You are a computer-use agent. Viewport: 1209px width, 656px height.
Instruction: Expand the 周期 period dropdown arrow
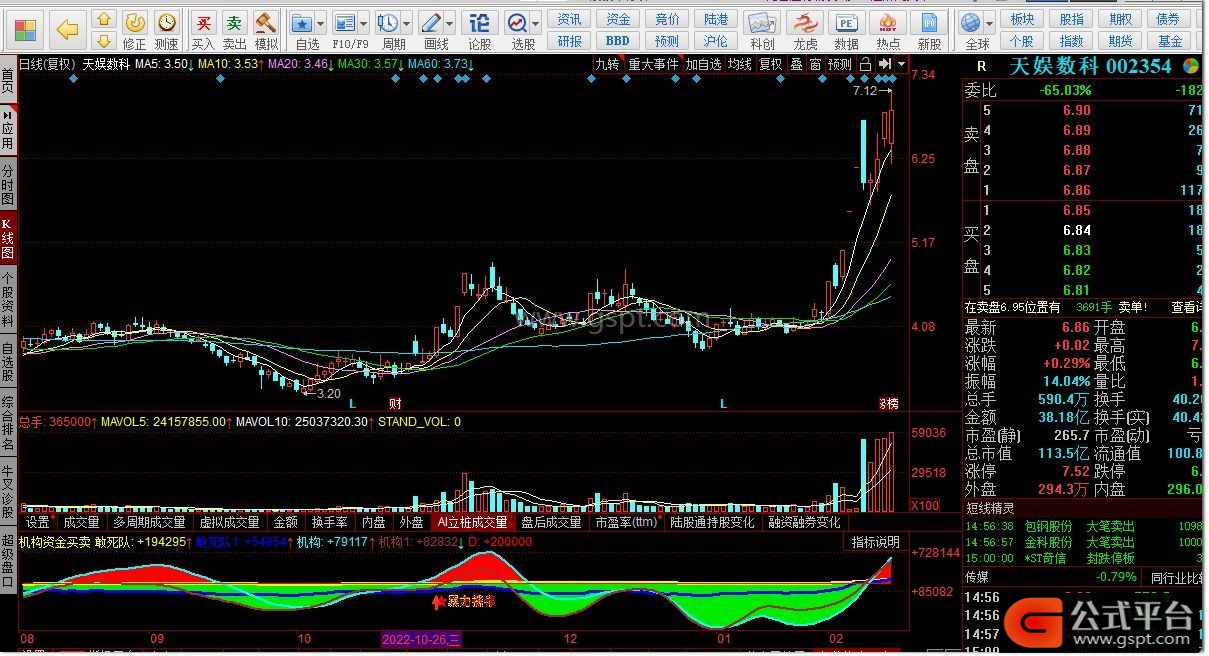406,23
